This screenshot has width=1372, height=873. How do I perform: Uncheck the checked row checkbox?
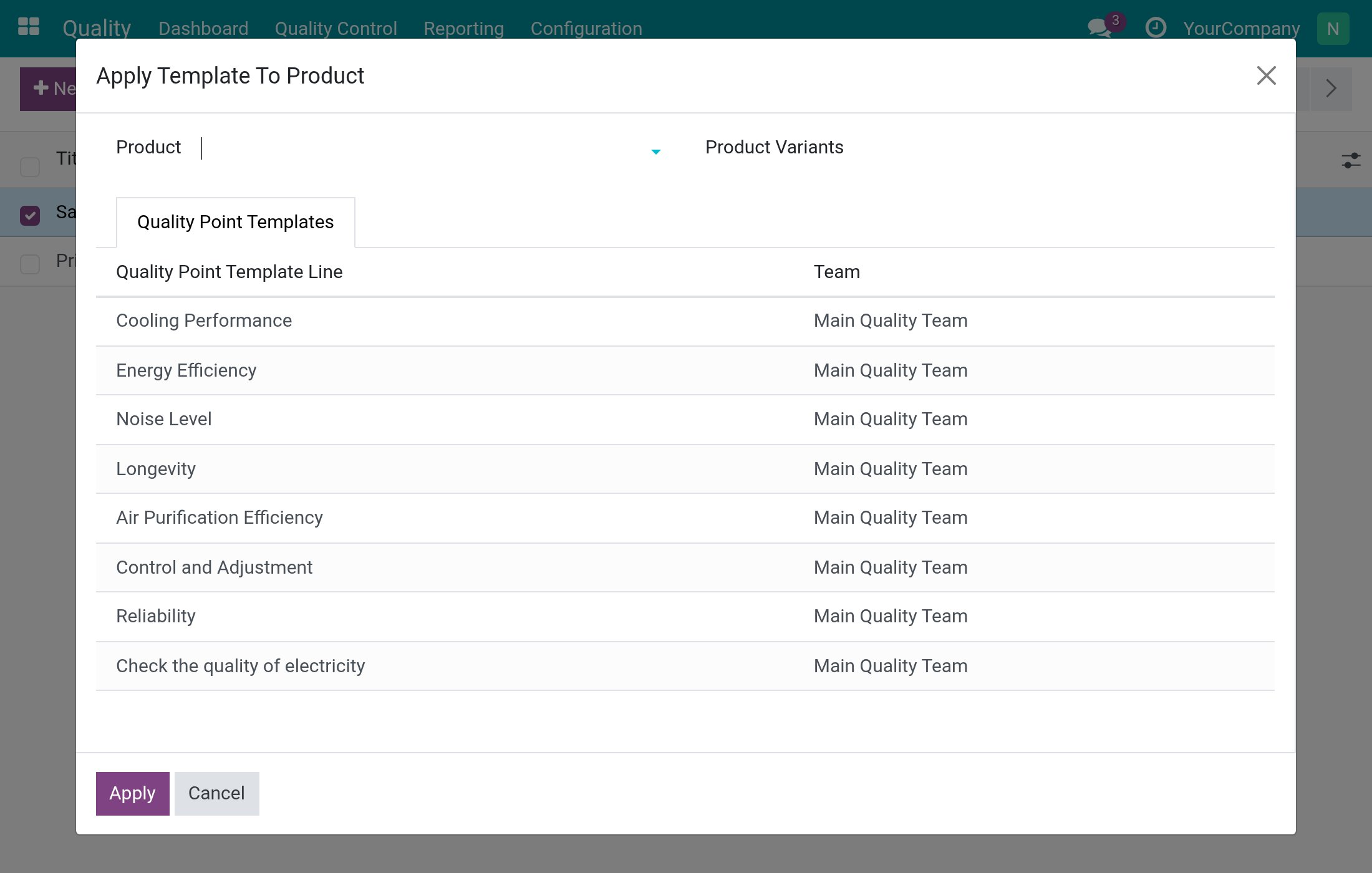point(30,215)
